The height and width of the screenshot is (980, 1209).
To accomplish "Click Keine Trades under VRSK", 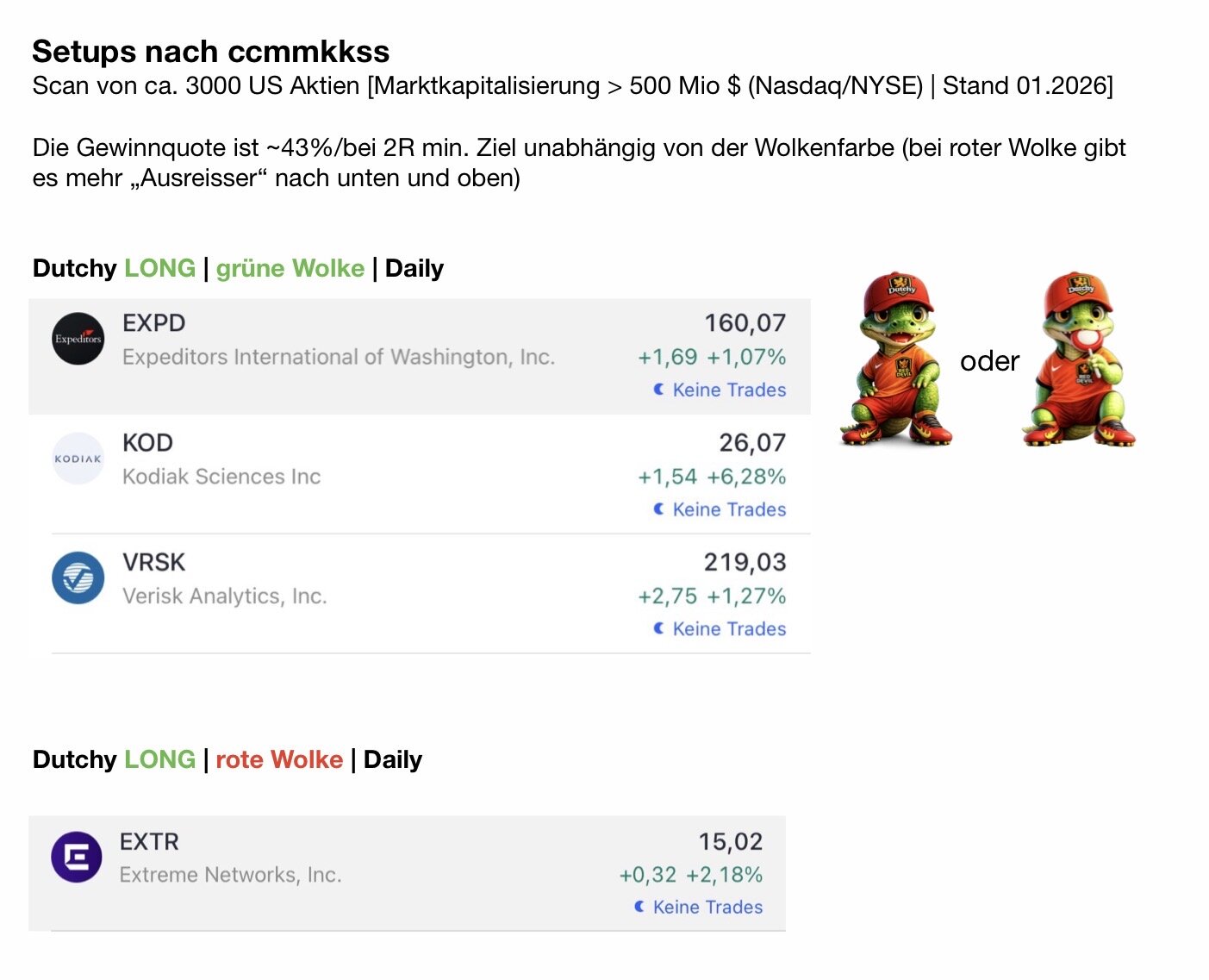I will [729, 629].
